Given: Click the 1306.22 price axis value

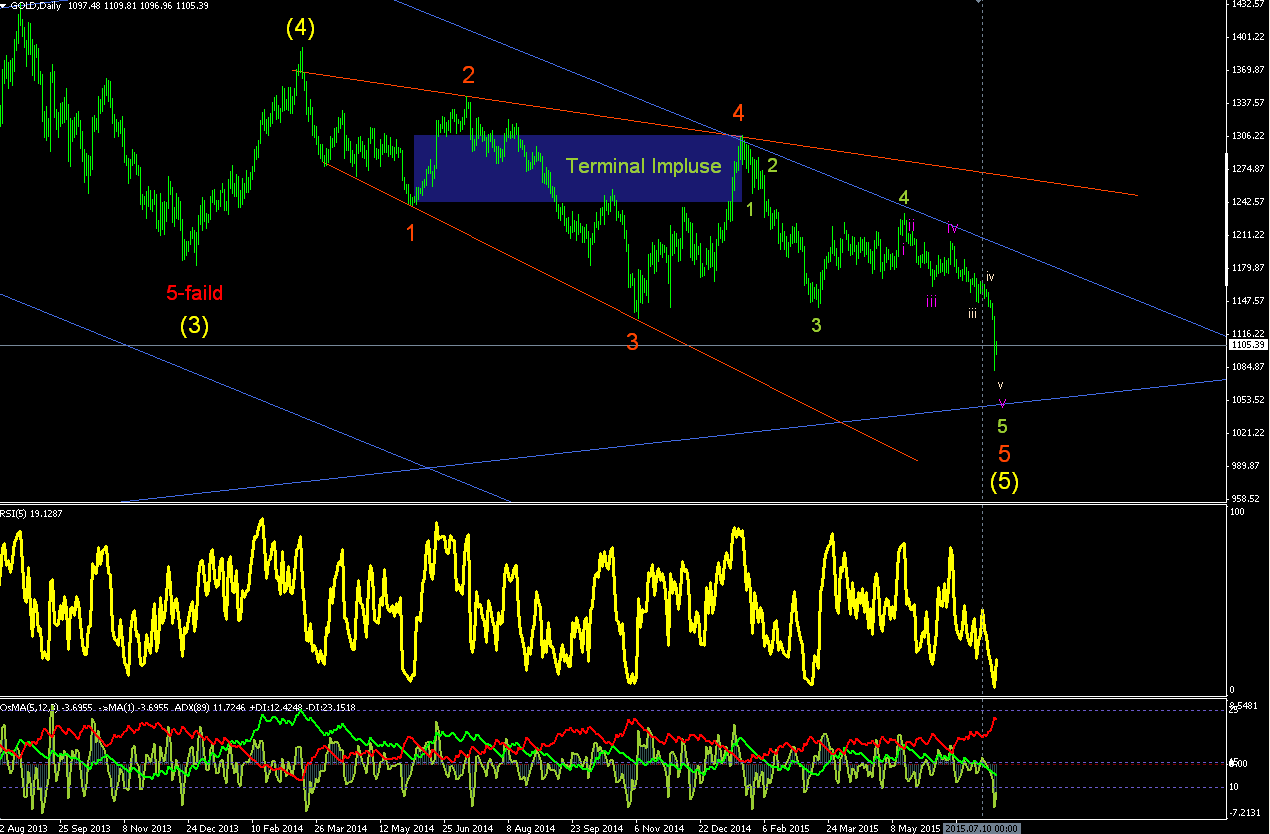Looking at the screenshot, I should [x=1250, y=136].
